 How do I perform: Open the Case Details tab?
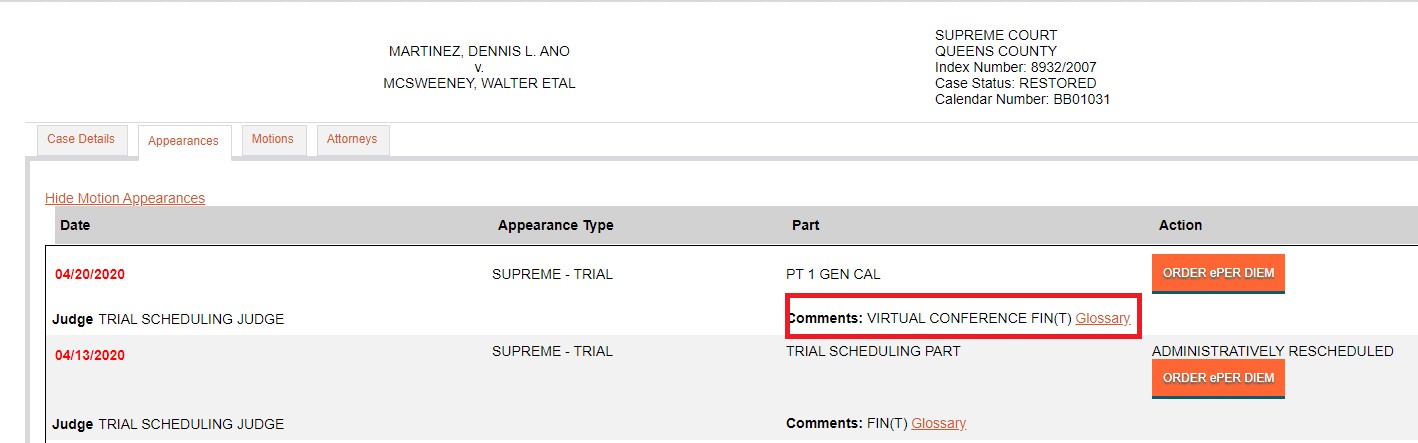pyautogui.click(x=81, y=139)
